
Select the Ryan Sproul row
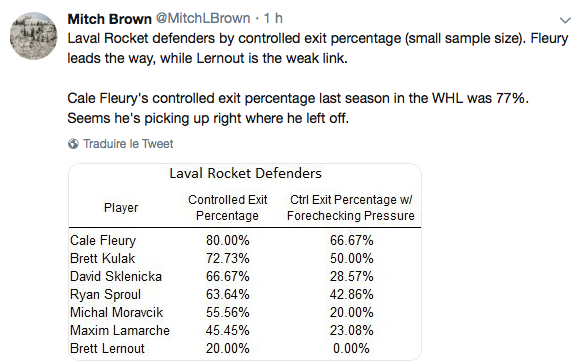[245, 294]
